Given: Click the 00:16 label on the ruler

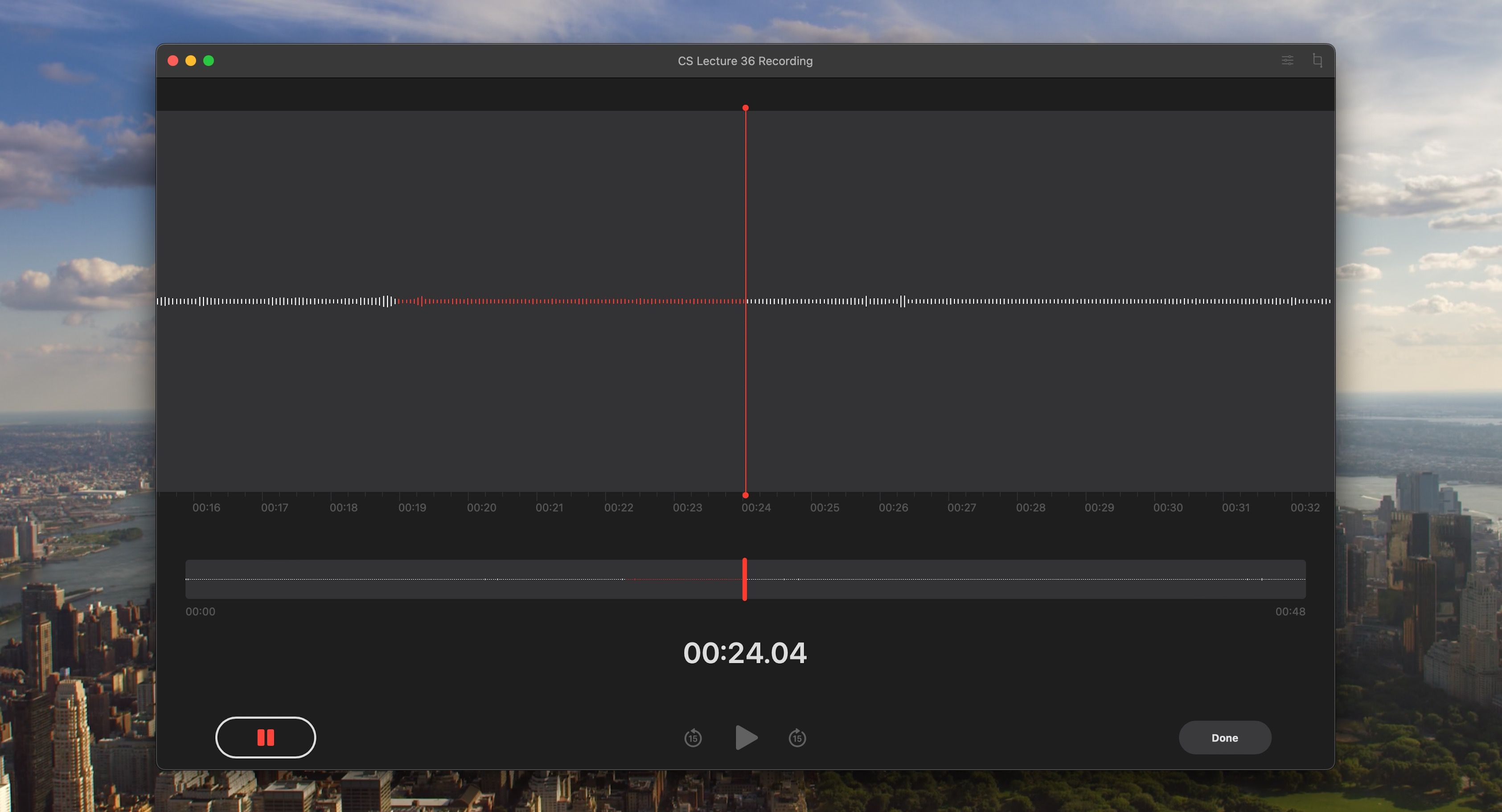Looking at the screenshot, I should click(x=207, y=507).
